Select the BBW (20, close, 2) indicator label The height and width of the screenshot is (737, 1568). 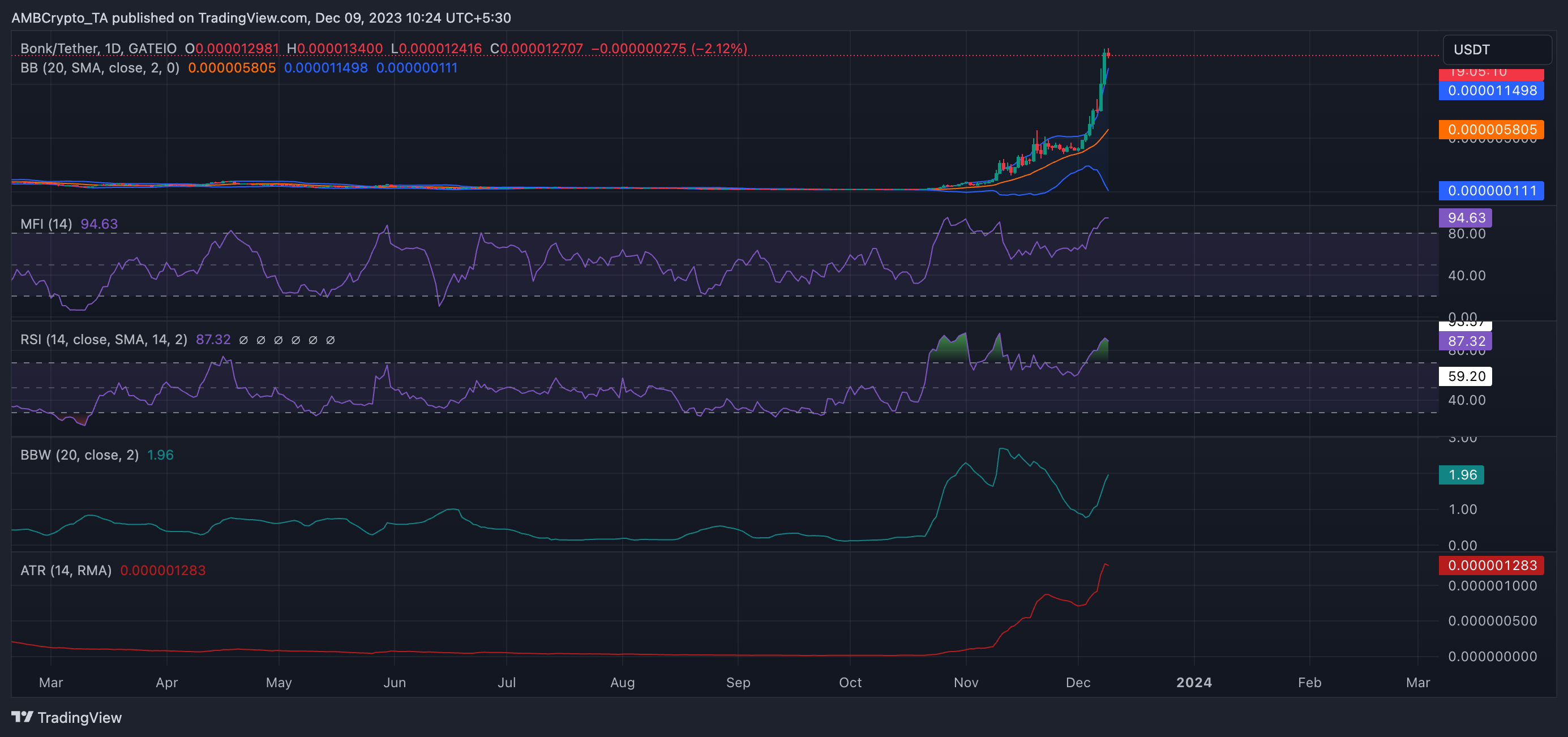point(79,455)
